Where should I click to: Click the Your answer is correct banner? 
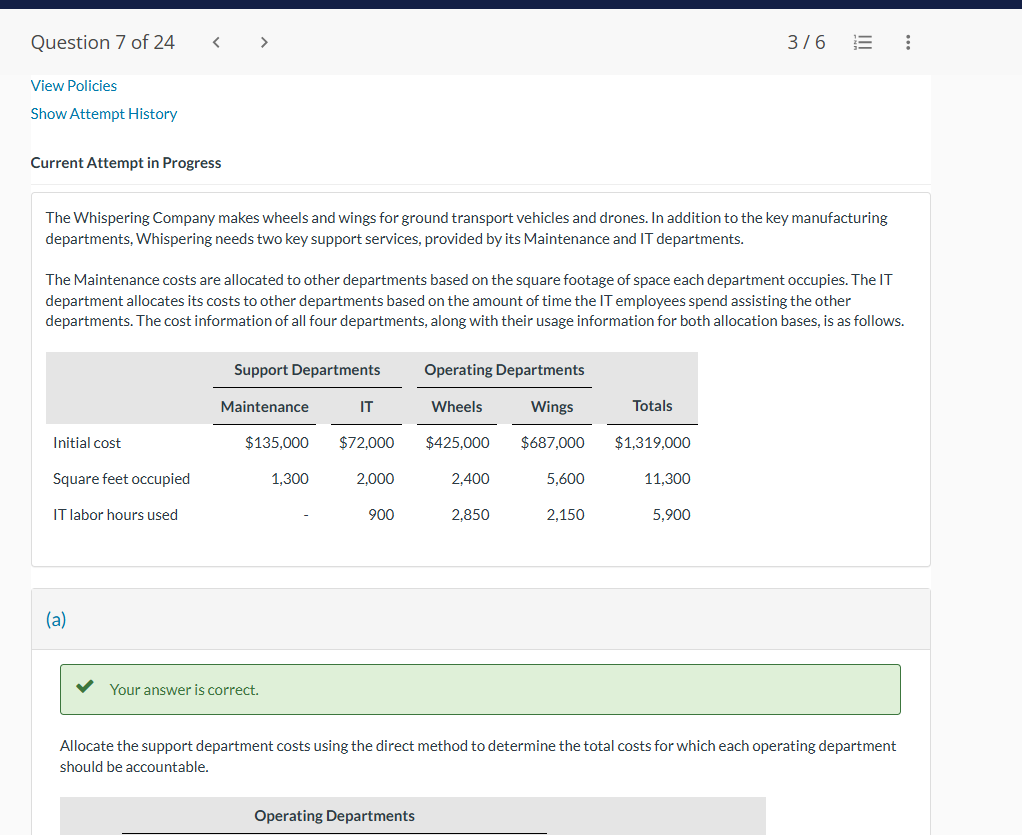480,689
